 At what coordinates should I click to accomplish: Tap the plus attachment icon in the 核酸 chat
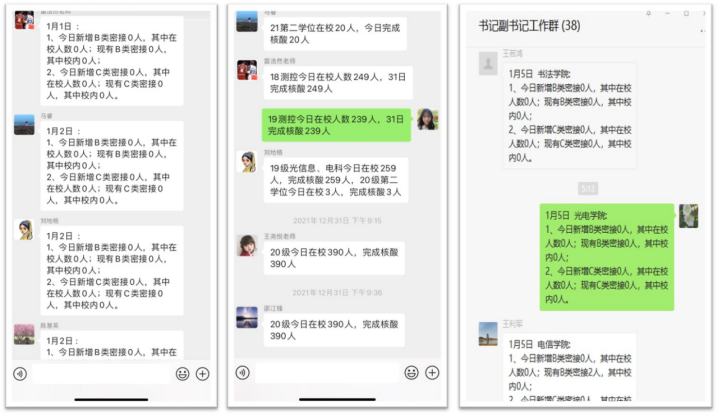431,373
